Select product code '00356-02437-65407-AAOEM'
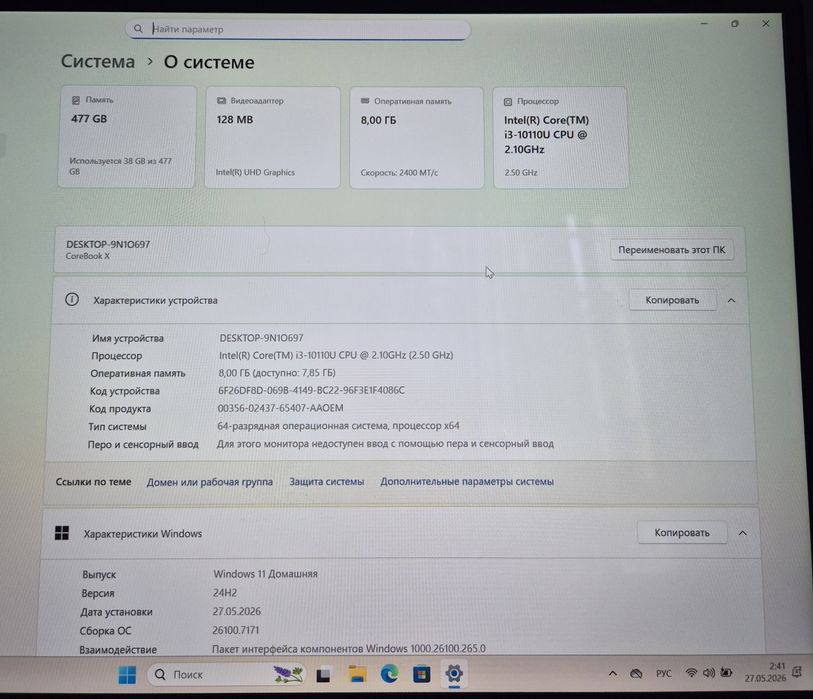 [281, 408]
